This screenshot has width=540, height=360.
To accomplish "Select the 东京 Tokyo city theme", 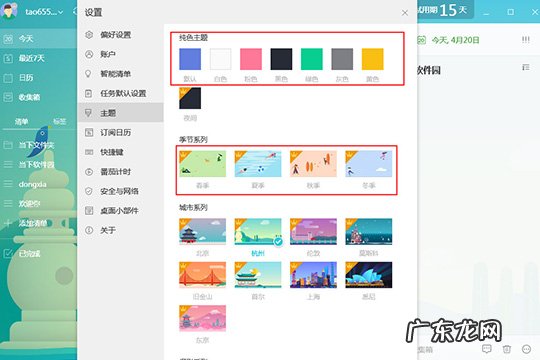I will pos(202,318).
